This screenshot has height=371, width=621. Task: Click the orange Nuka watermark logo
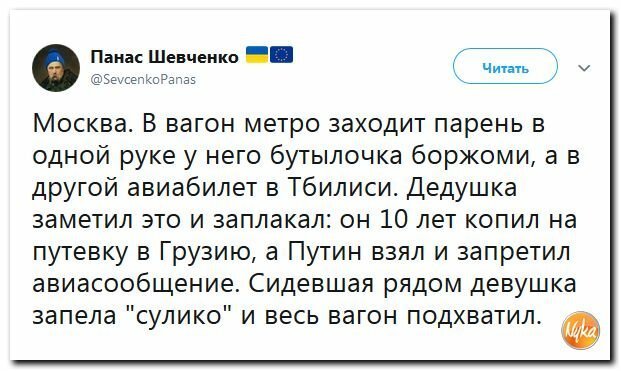click(581, 331)
